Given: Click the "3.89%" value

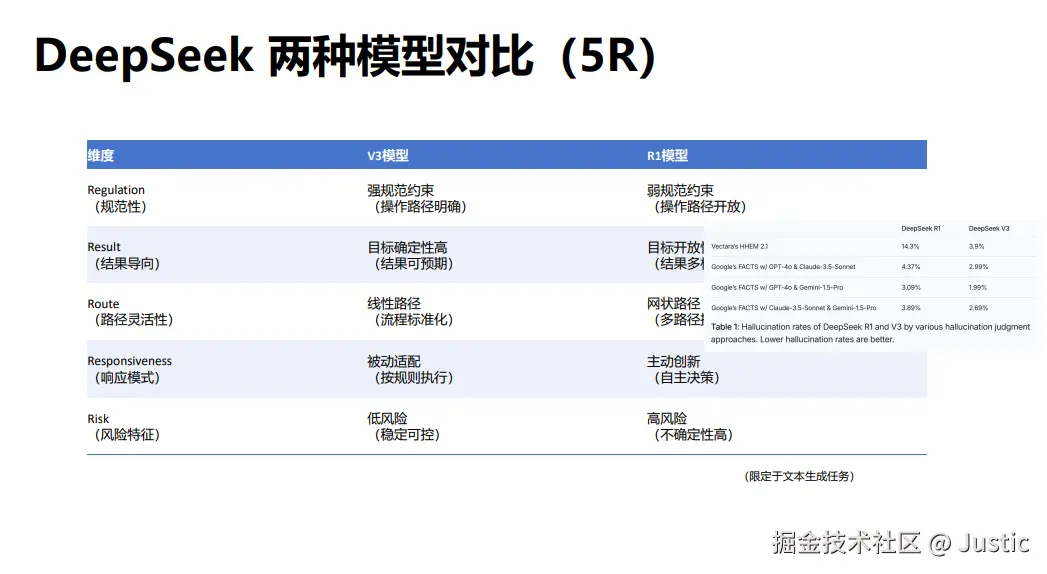Looking at the screenshot, I should [911, 308].
